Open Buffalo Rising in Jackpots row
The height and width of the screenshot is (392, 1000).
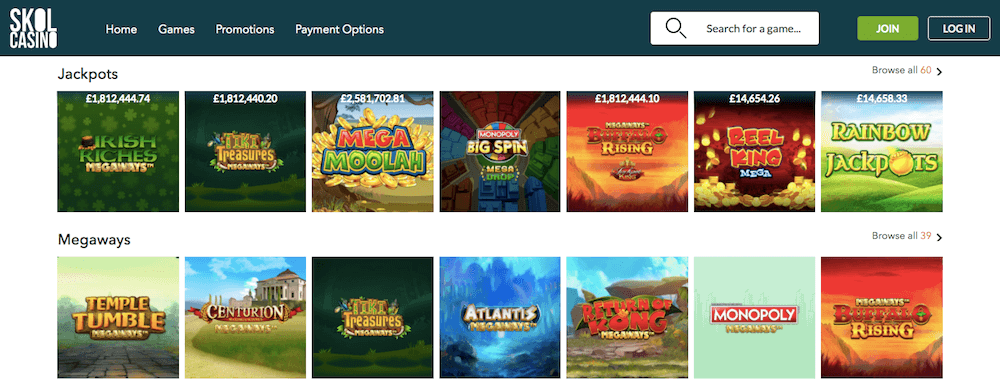[628, 152]
